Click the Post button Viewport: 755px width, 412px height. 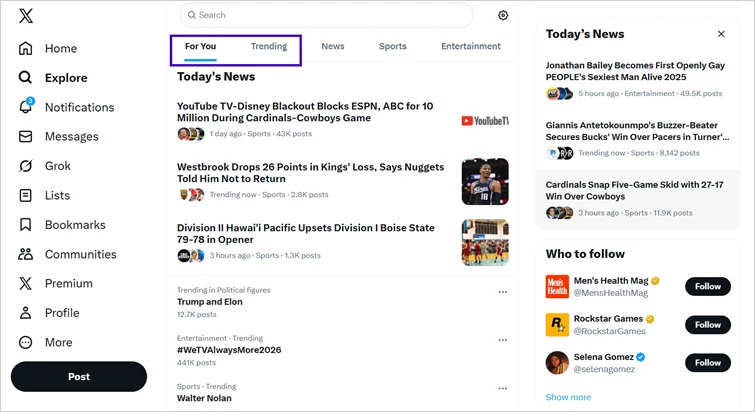coord(79,376)
